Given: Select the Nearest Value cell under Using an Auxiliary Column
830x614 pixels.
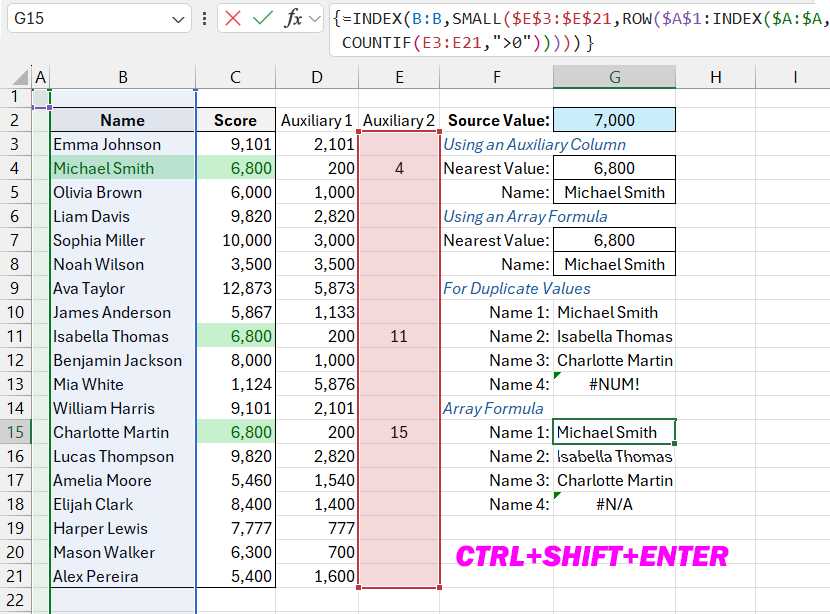Looking at the screenshot, I should tap(614, 168).
